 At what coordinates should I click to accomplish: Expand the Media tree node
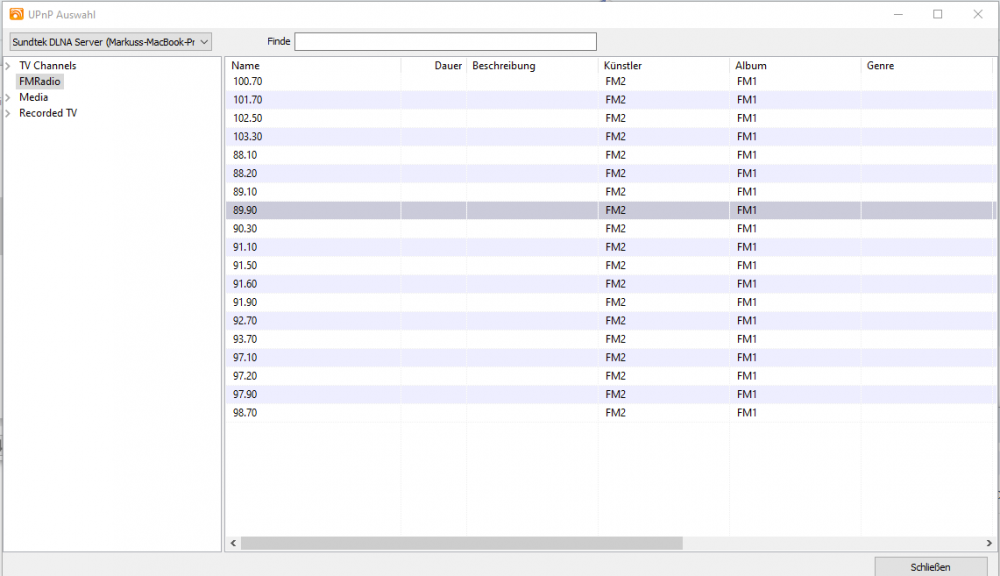coord(8,98)
